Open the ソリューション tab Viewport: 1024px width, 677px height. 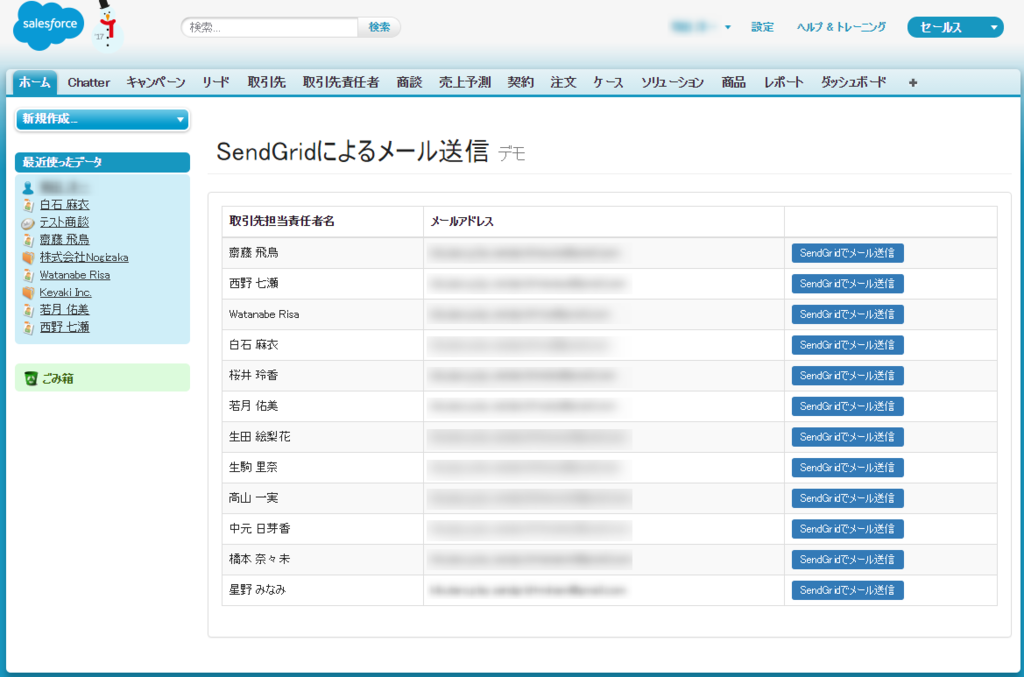pos(672,82)
